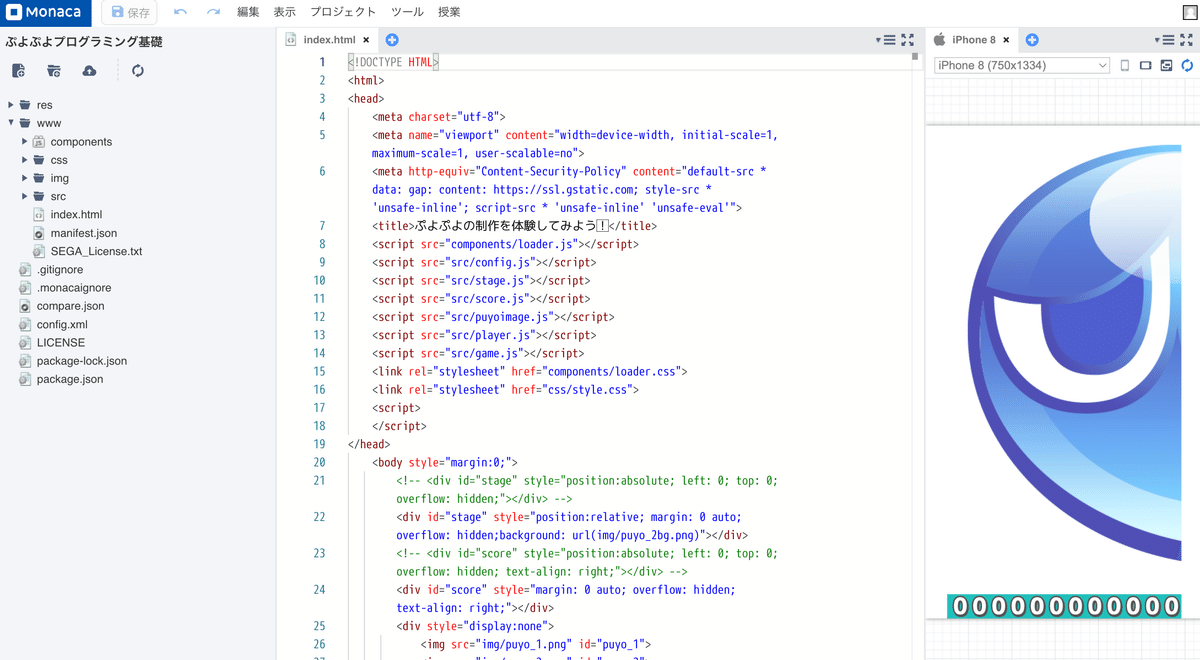This screenshot has width=1200, height=660.
Task: Expand the components folder
Action: (x=25, y=142)
